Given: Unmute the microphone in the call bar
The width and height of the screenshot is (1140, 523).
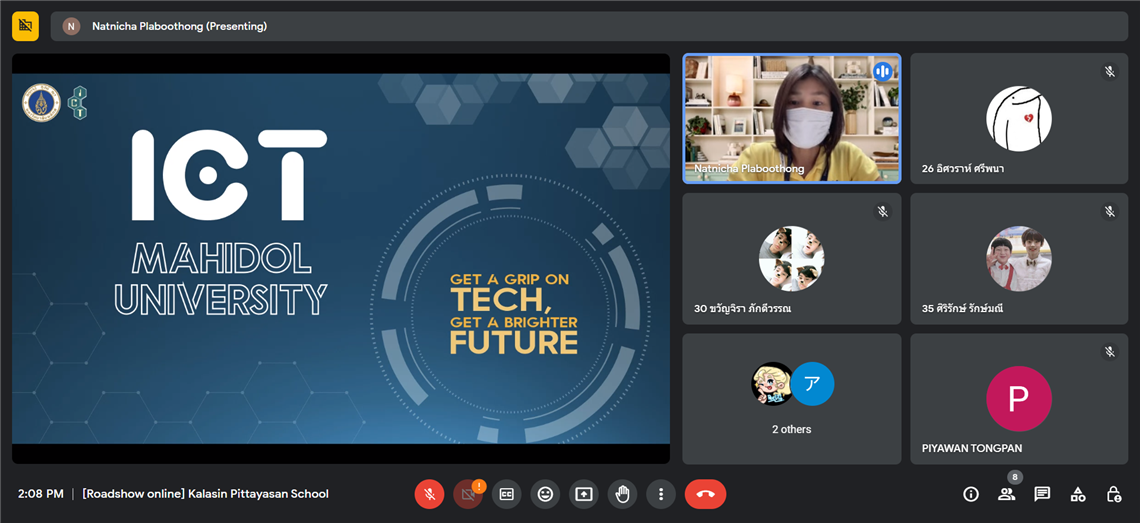Looking at the screenshot, I should 429,494.
